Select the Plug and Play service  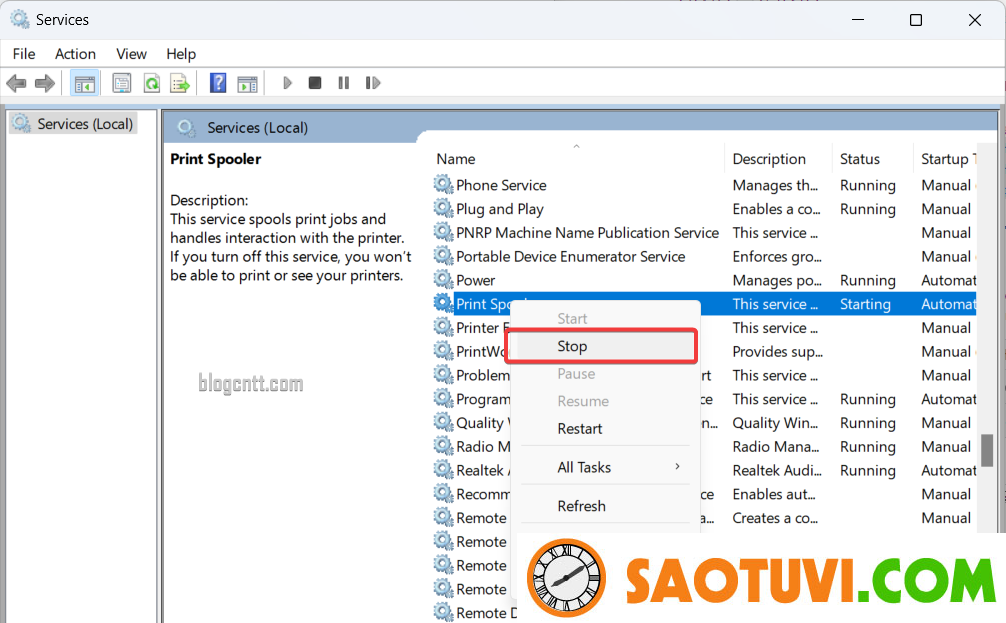click(499, 209)
